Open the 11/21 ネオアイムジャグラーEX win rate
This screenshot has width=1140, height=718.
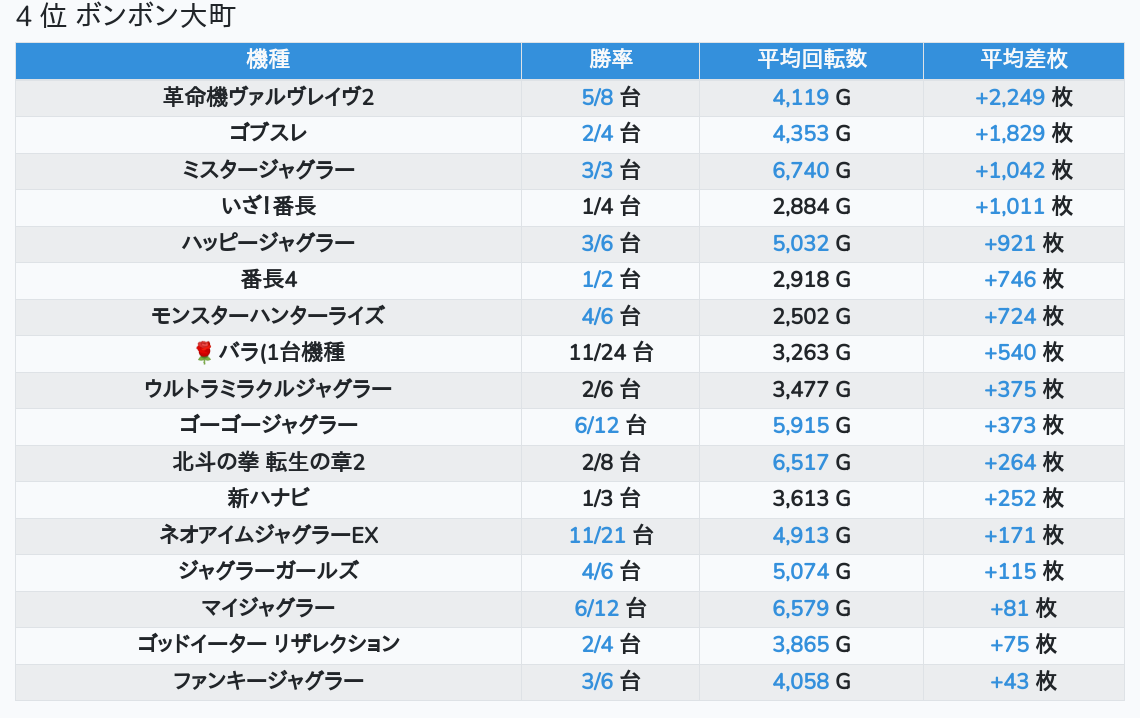pyautogui.click(x=597, y=535)
